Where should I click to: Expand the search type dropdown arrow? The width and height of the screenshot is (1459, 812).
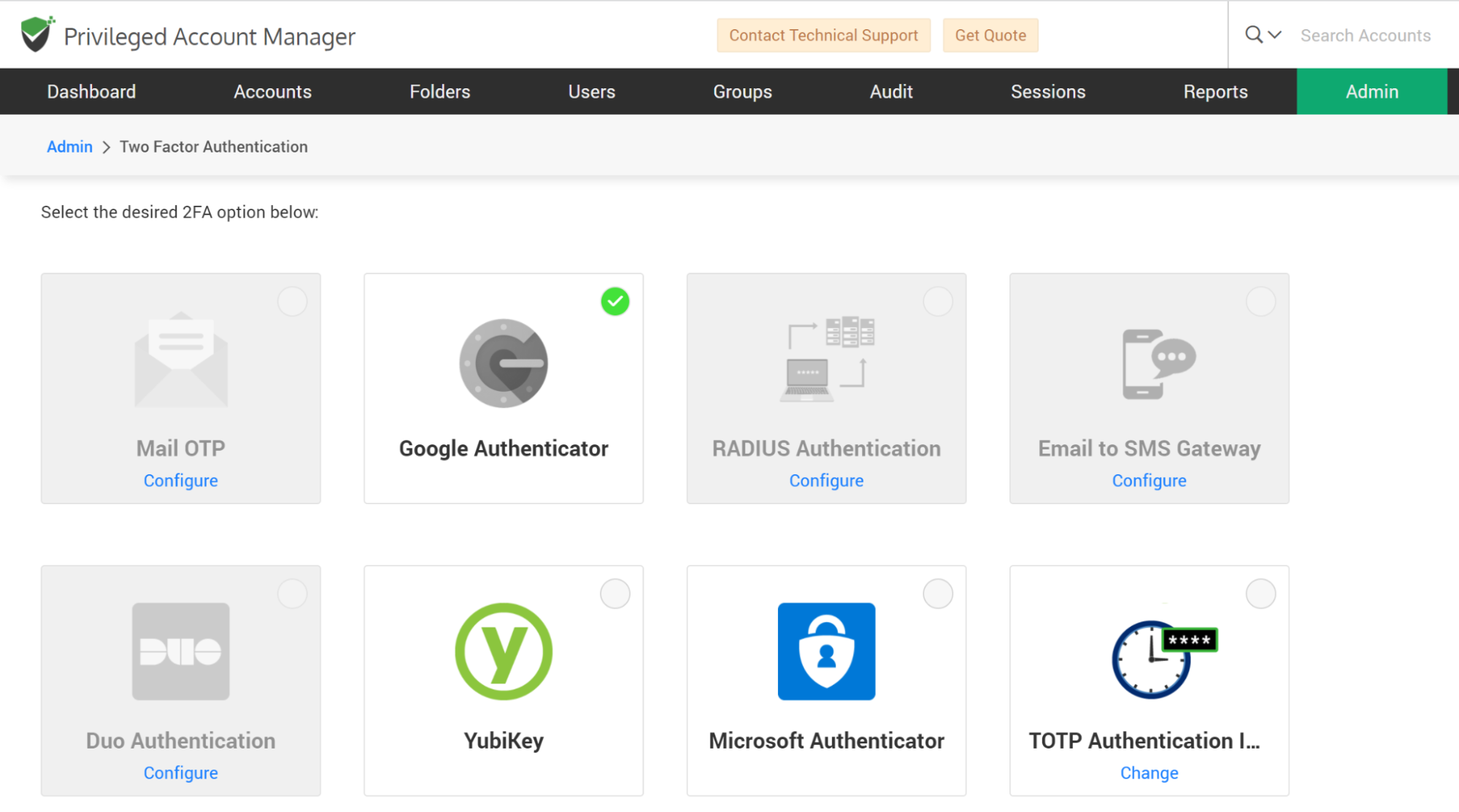pyautogui.click(x=1274, y=34)
